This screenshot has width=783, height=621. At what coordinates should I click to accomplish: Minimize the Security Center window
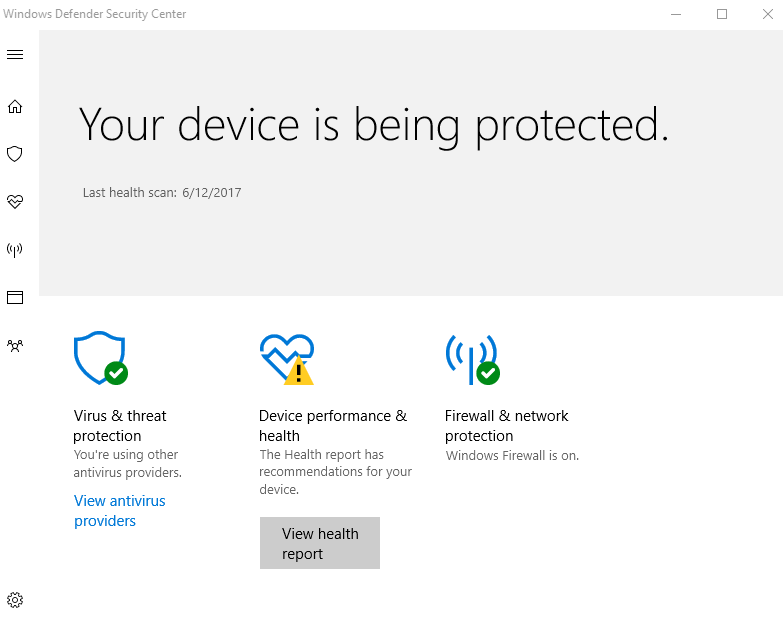(675, 14)
